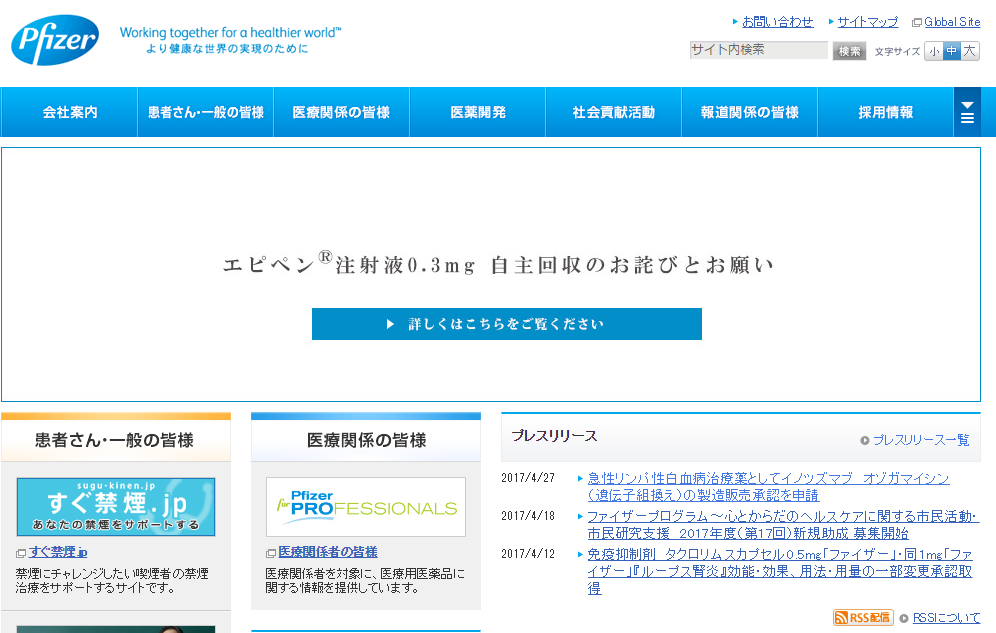Click the 患者さん・一般の皆様 section header
The height and width of the screenshot is (633, 996).
pyautogui.click(x=116, y=439)
